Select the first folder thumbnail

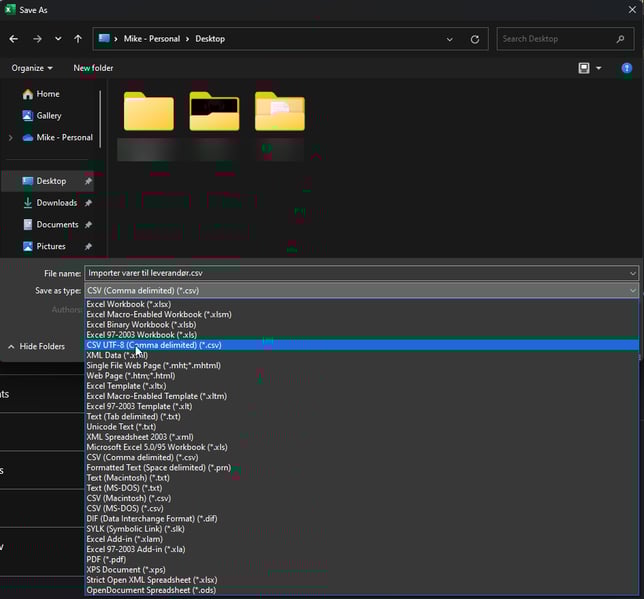tap(149, 111)
